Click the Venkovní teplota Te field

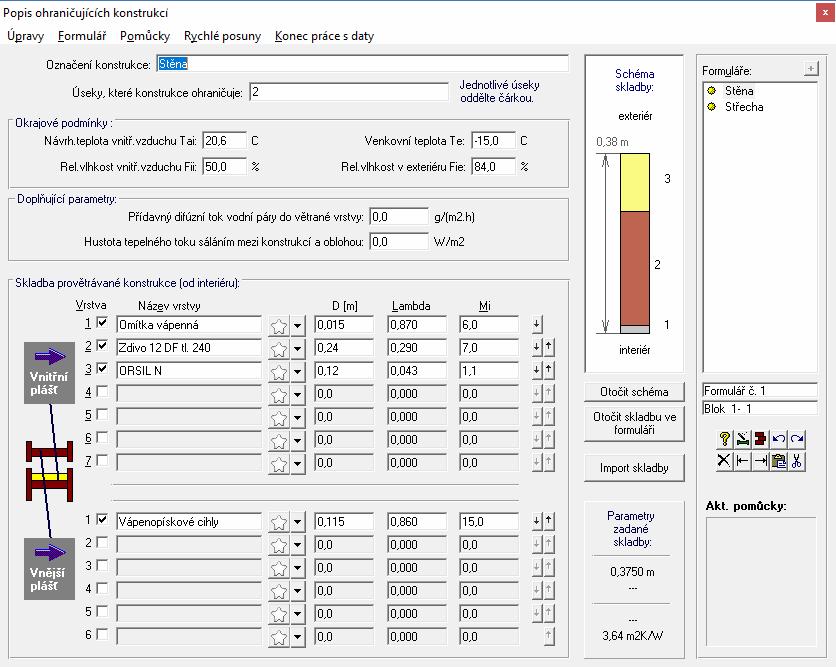coord(493,141)
